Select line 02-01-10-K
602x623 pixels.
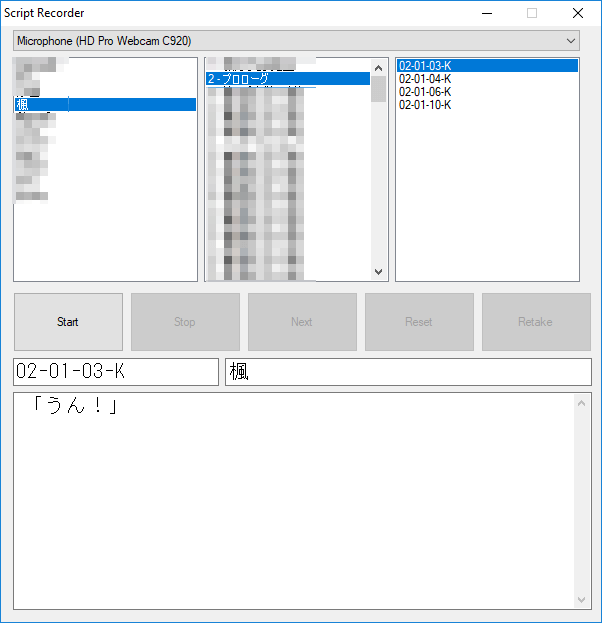(x=486, y=105)
